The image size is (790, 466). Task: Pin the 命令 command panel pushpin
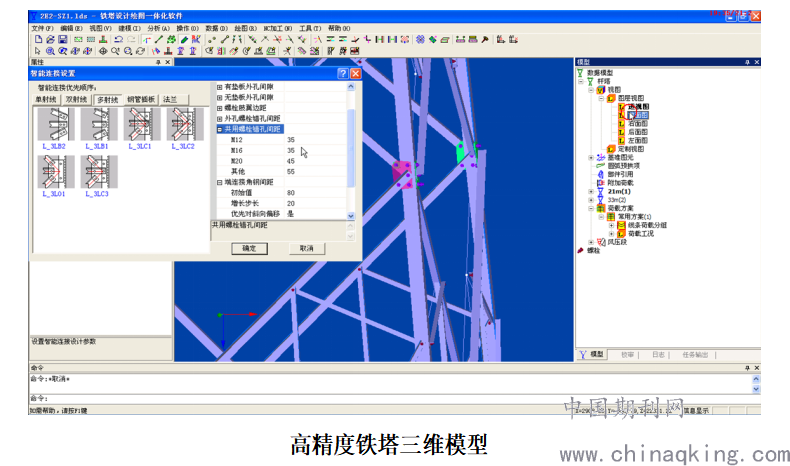747,368
